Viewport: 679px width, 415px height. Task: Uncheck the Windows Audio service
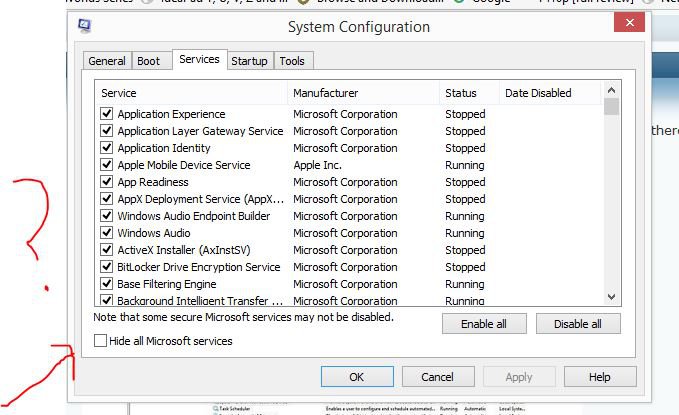click(x=107, y=233)
